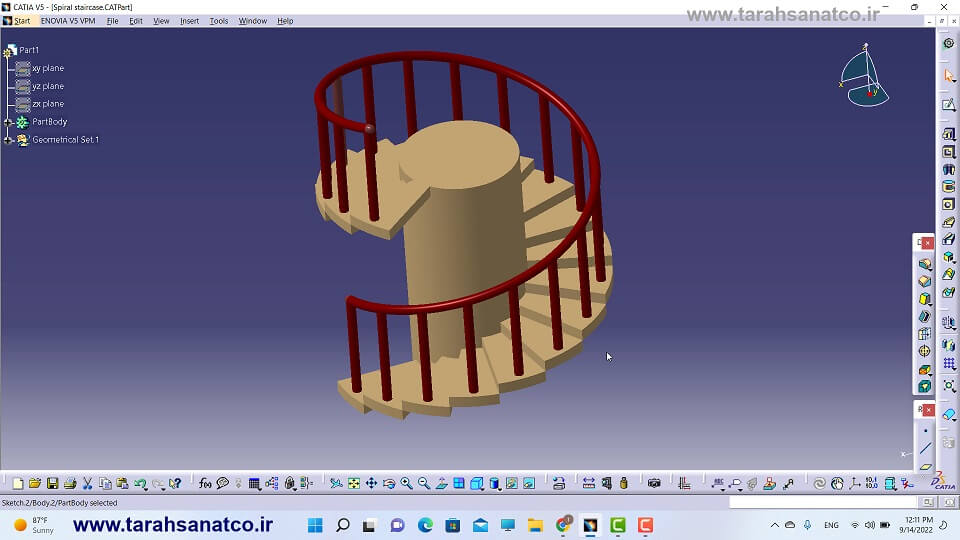Expand the Geometrical Set.1 node
The height and width of the screenshot is (540, 960).
tap(8, 140)
